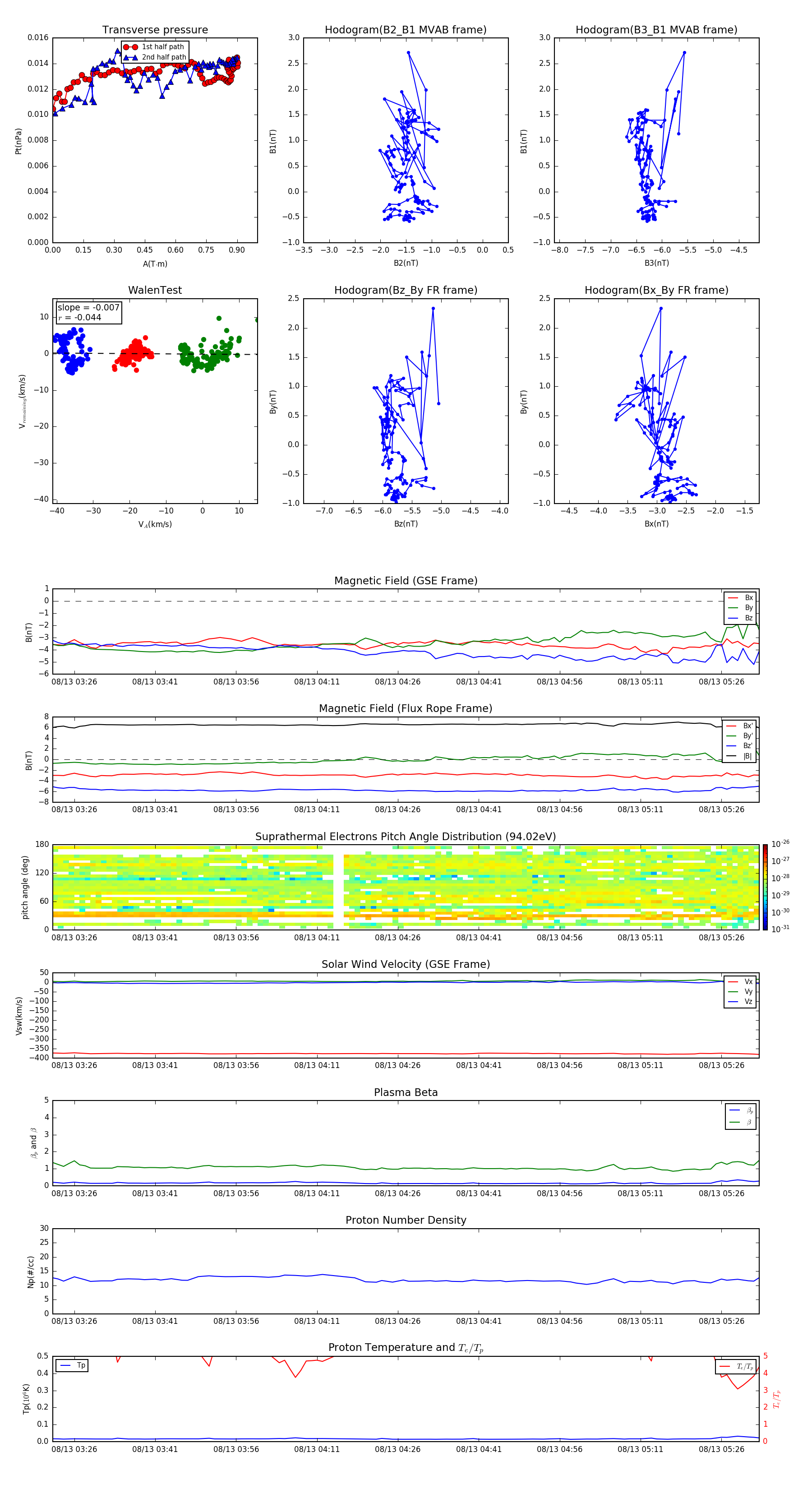Click the "A(T·m)" x-axis label

point(155,264)
